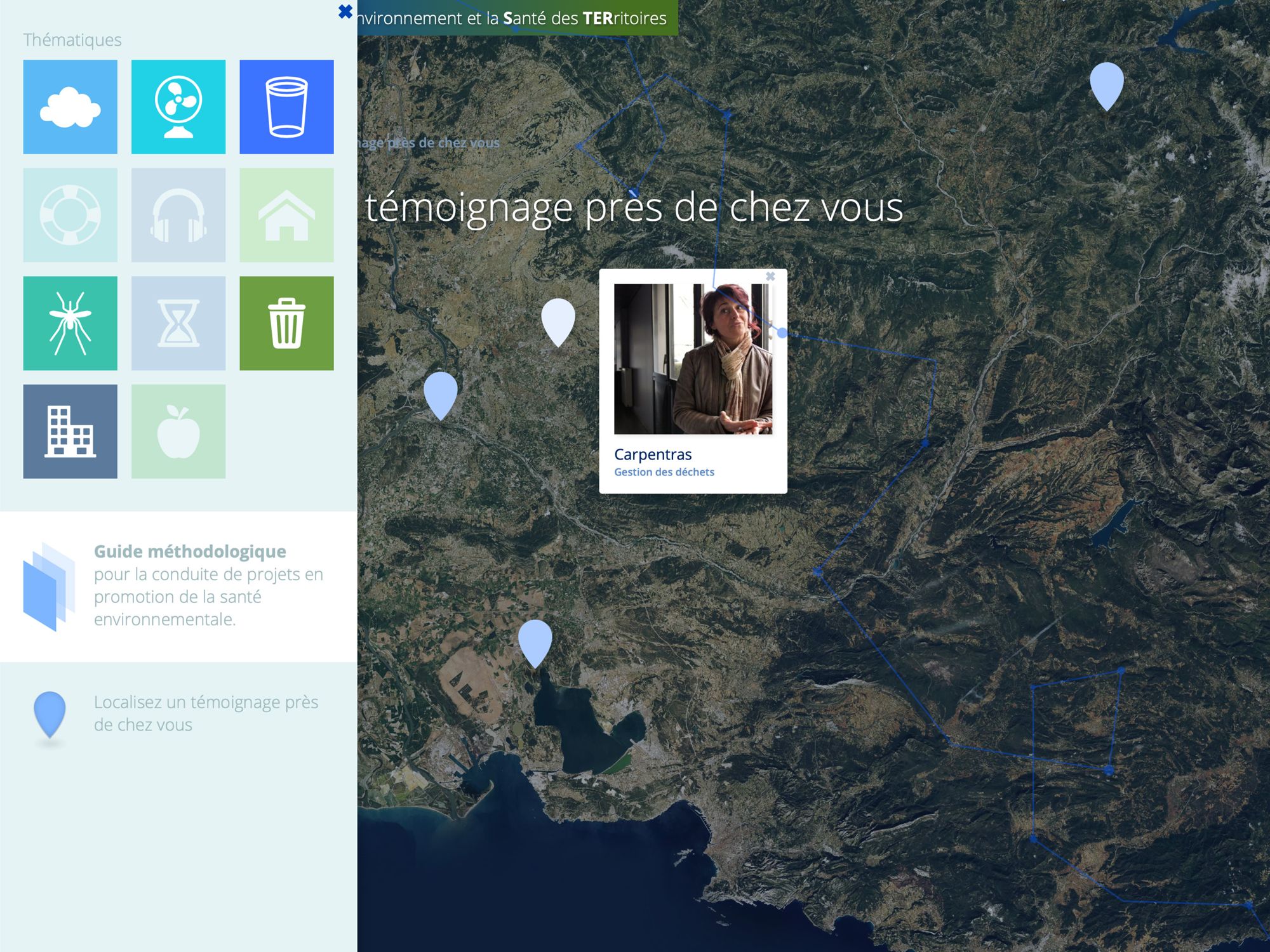1270x952 pixels.
Task: Select the drinking glass water theme tile
Action: coord(286,107)
